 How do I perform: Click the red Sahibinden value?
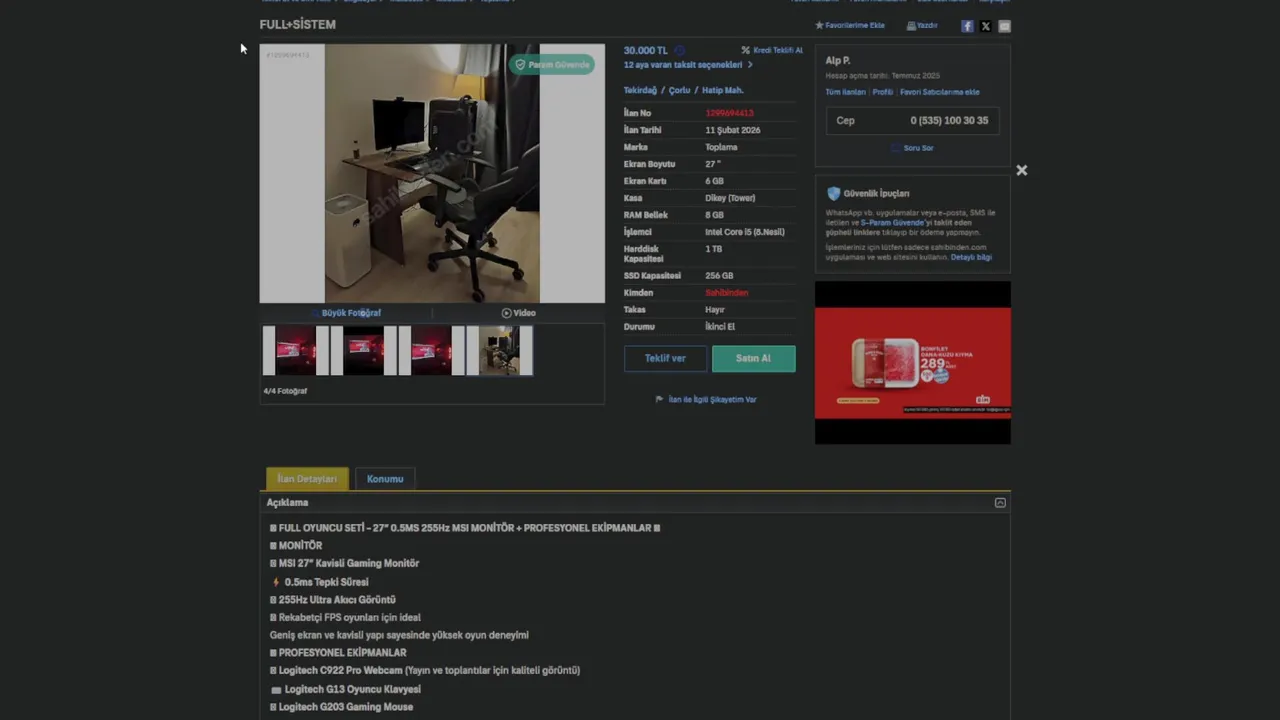(x=726, y=293)
